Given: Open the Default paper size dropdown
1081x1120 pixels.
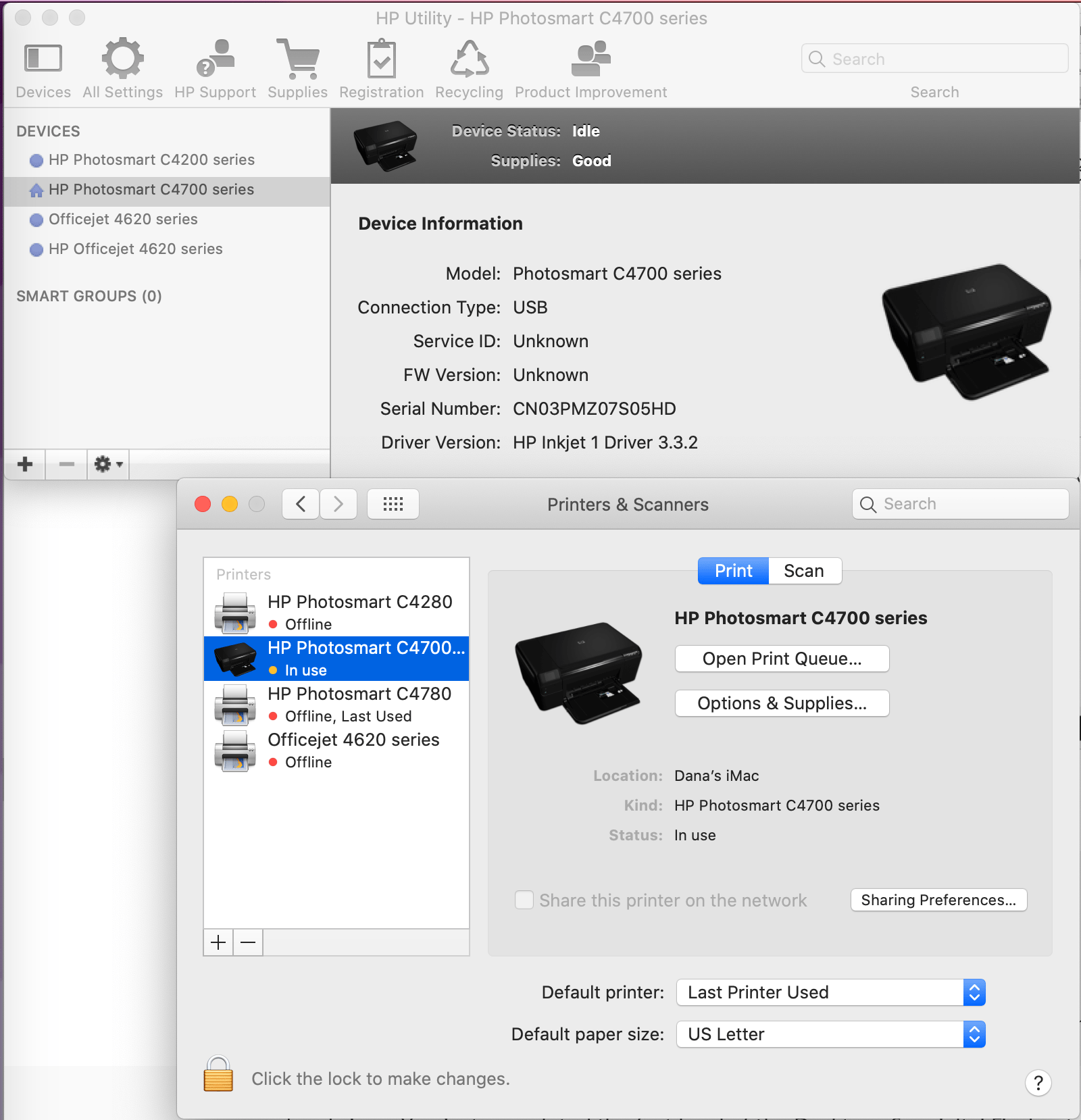Looking at the screenshot, I should (x=831, y=1034).
